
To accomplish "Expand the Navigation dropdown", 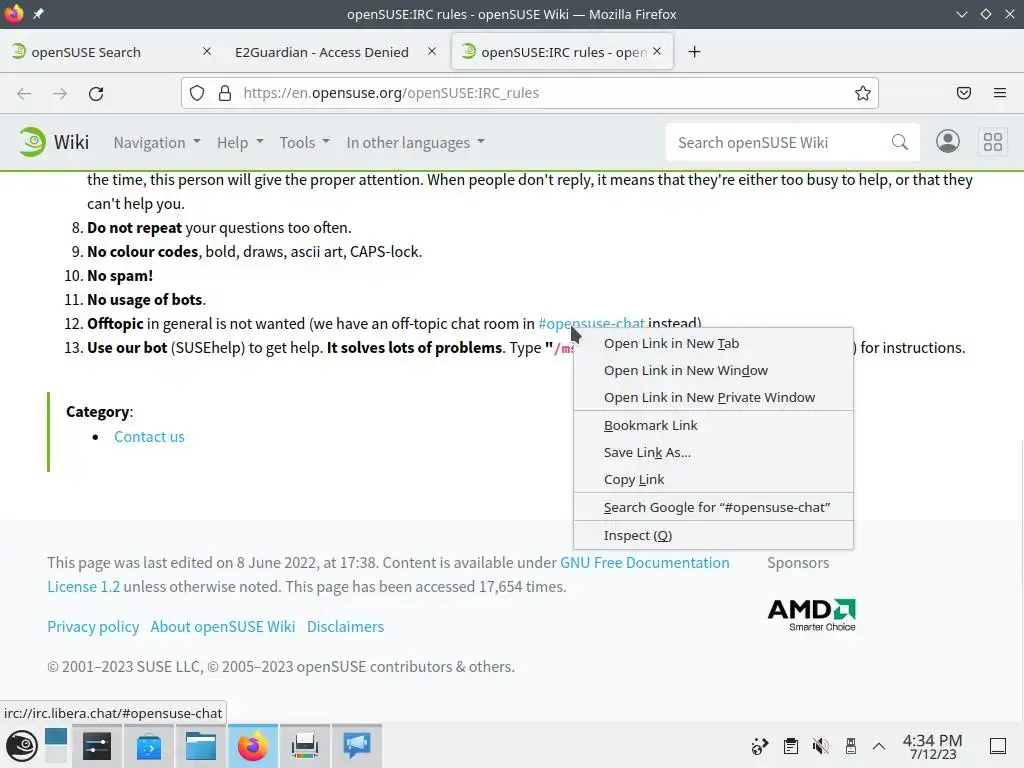I will [157, 142].
